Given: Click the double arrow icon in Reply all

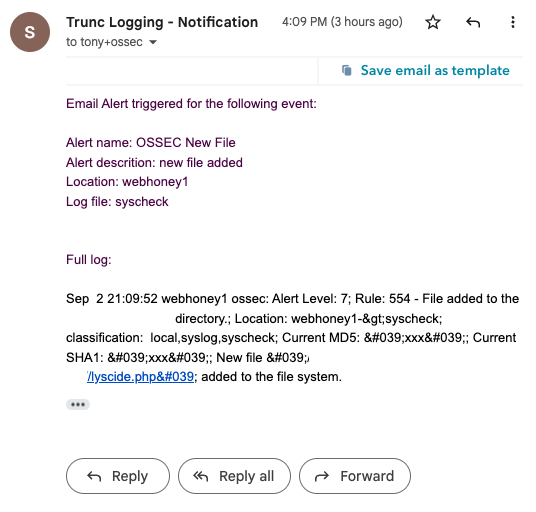Looking at the screenshot, I should click(201, 476).
